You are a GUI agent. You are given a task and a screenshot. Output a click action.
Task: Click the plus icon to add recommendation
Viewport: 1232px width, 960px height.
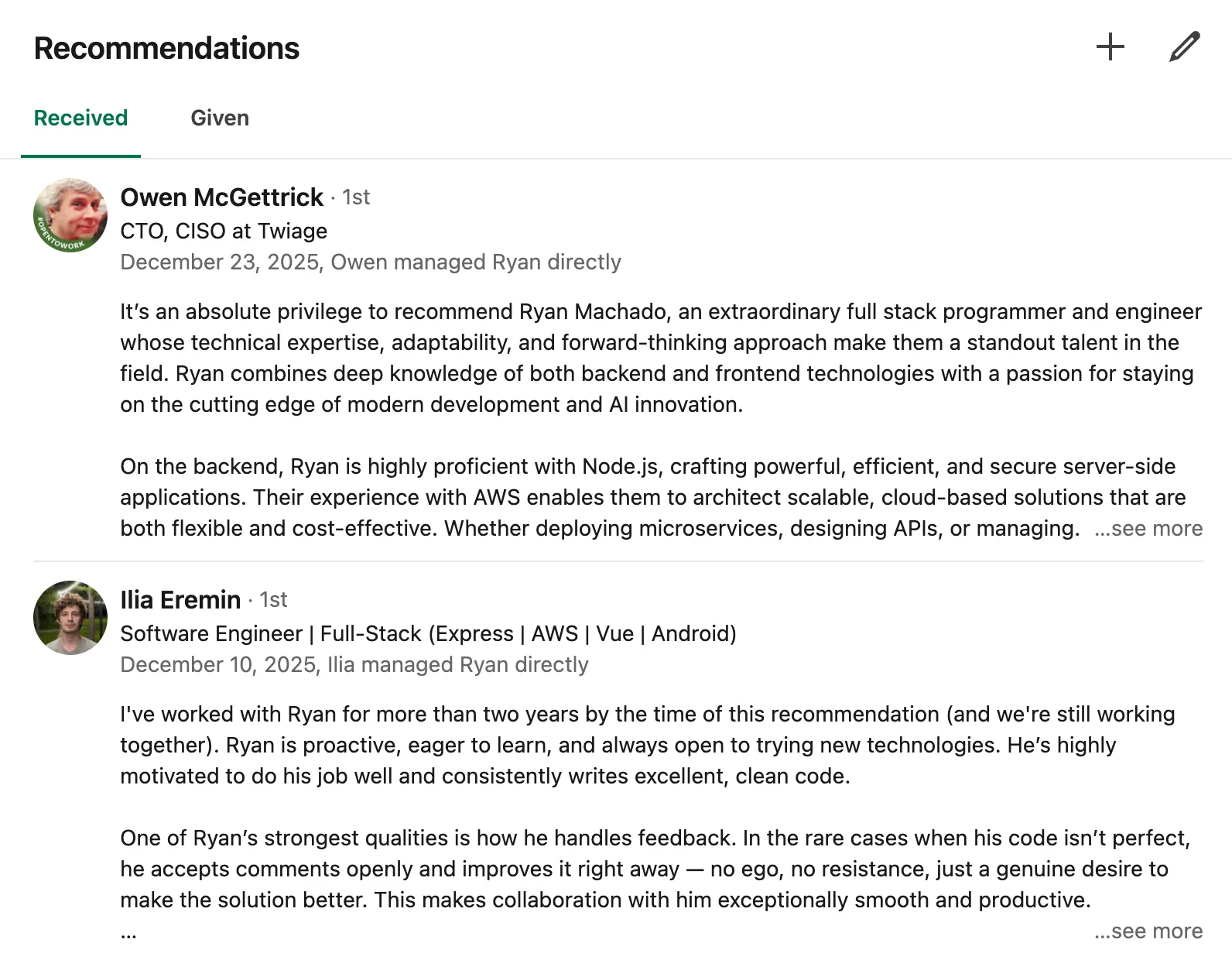[1111, 46]
